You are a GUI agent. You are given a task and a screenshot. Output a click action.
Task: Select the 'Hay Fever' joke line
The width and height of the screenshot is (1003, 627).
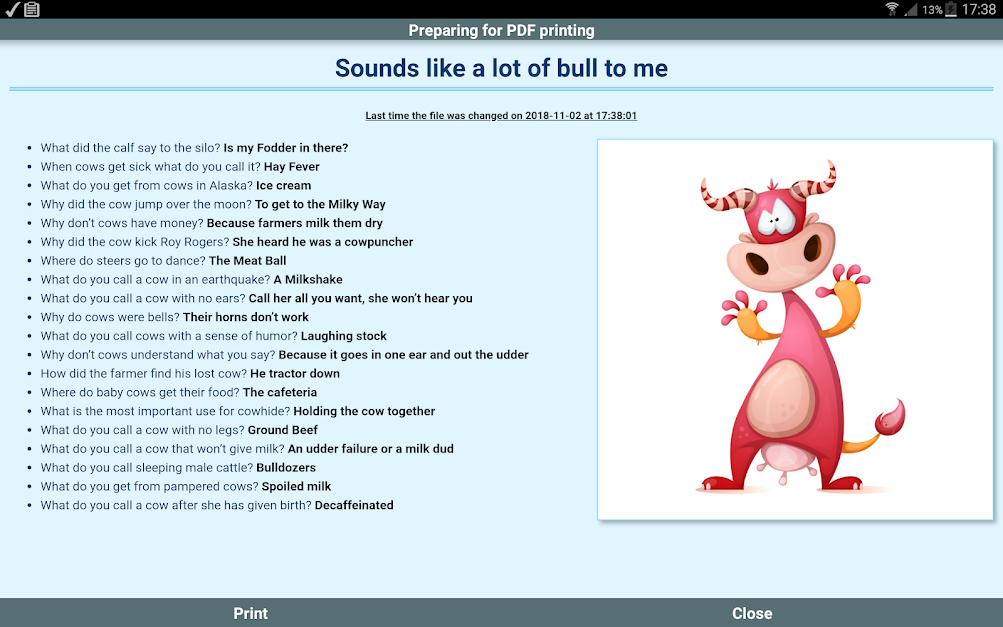coord(180,166)
